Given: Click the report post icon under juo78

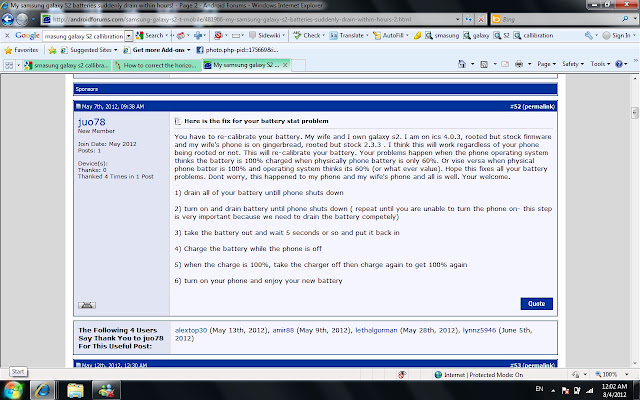Looking at the screenshot, I should [x=87, y=305].
